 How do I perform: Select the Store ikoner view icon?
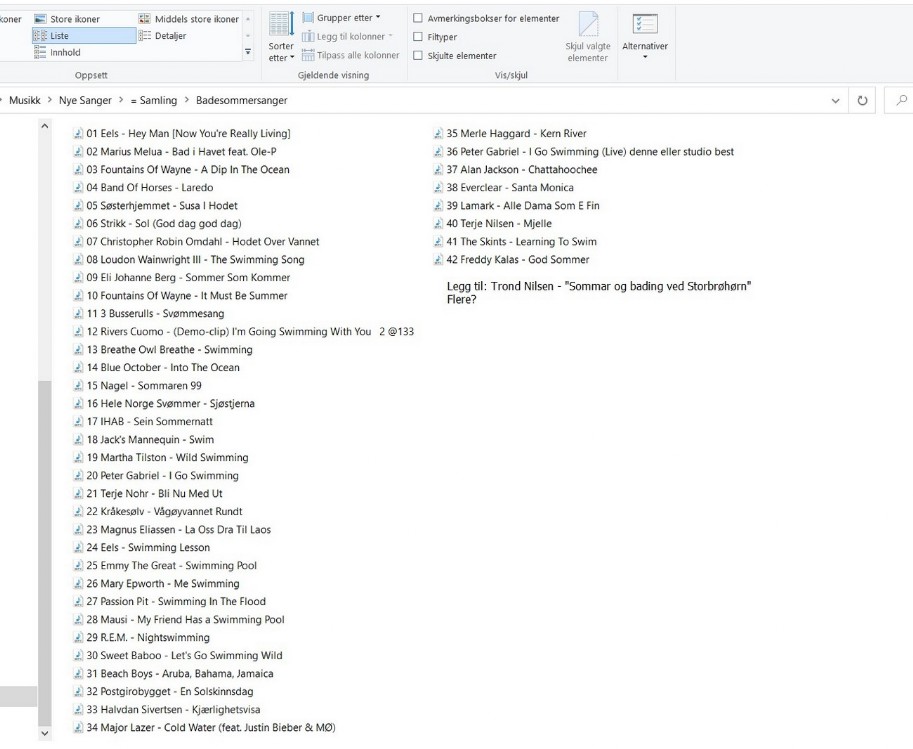[40, 19]
